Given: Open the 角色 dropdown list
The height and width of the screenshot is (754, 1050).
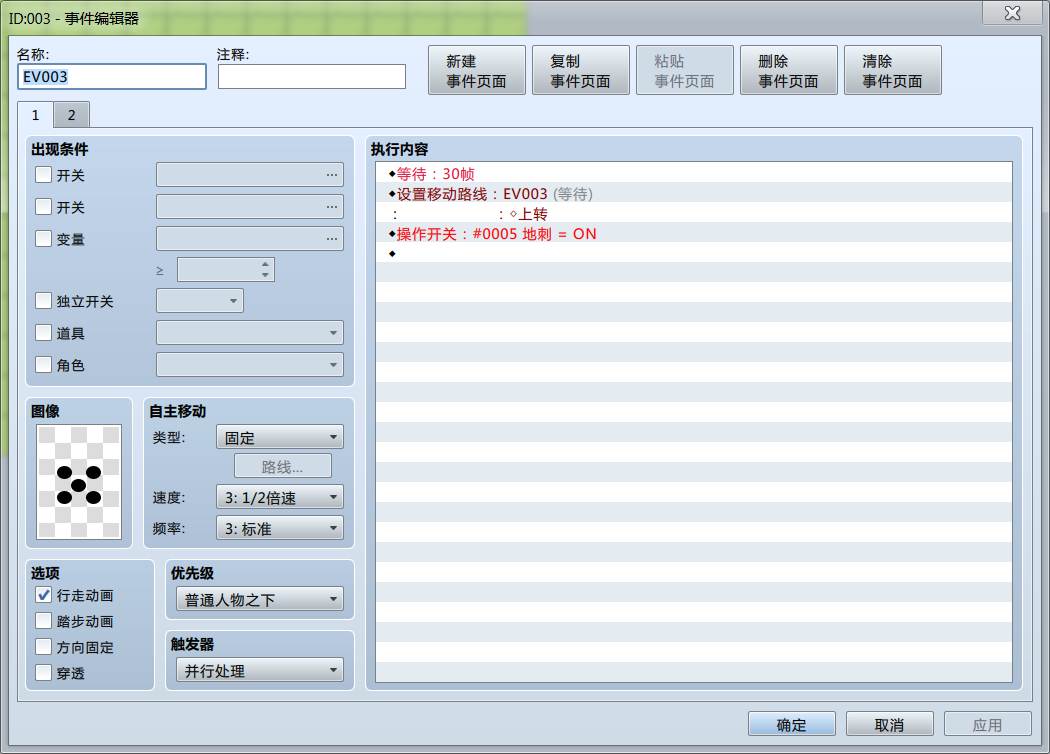Looking at the screenshot, I should 250,365.
